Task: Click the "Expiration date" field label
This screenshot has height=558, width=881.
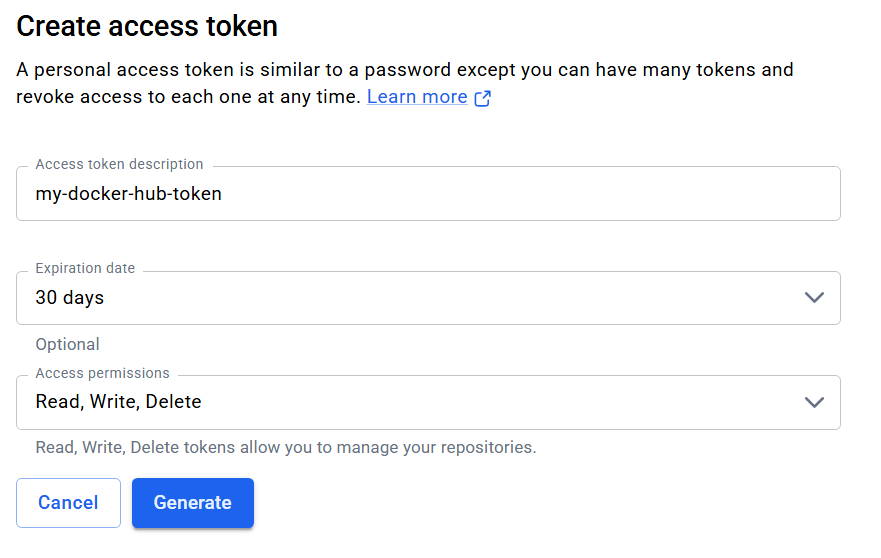Action: 85,268
